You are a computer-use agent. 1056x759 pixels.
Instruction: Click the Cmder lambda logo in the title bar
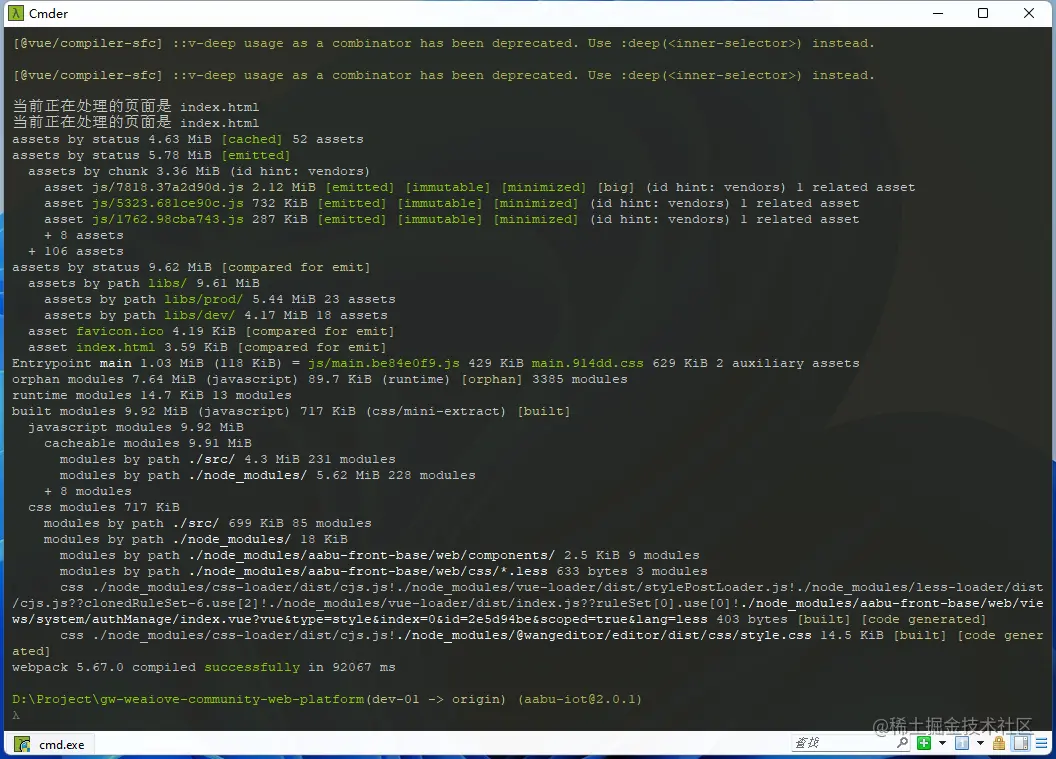15,13
